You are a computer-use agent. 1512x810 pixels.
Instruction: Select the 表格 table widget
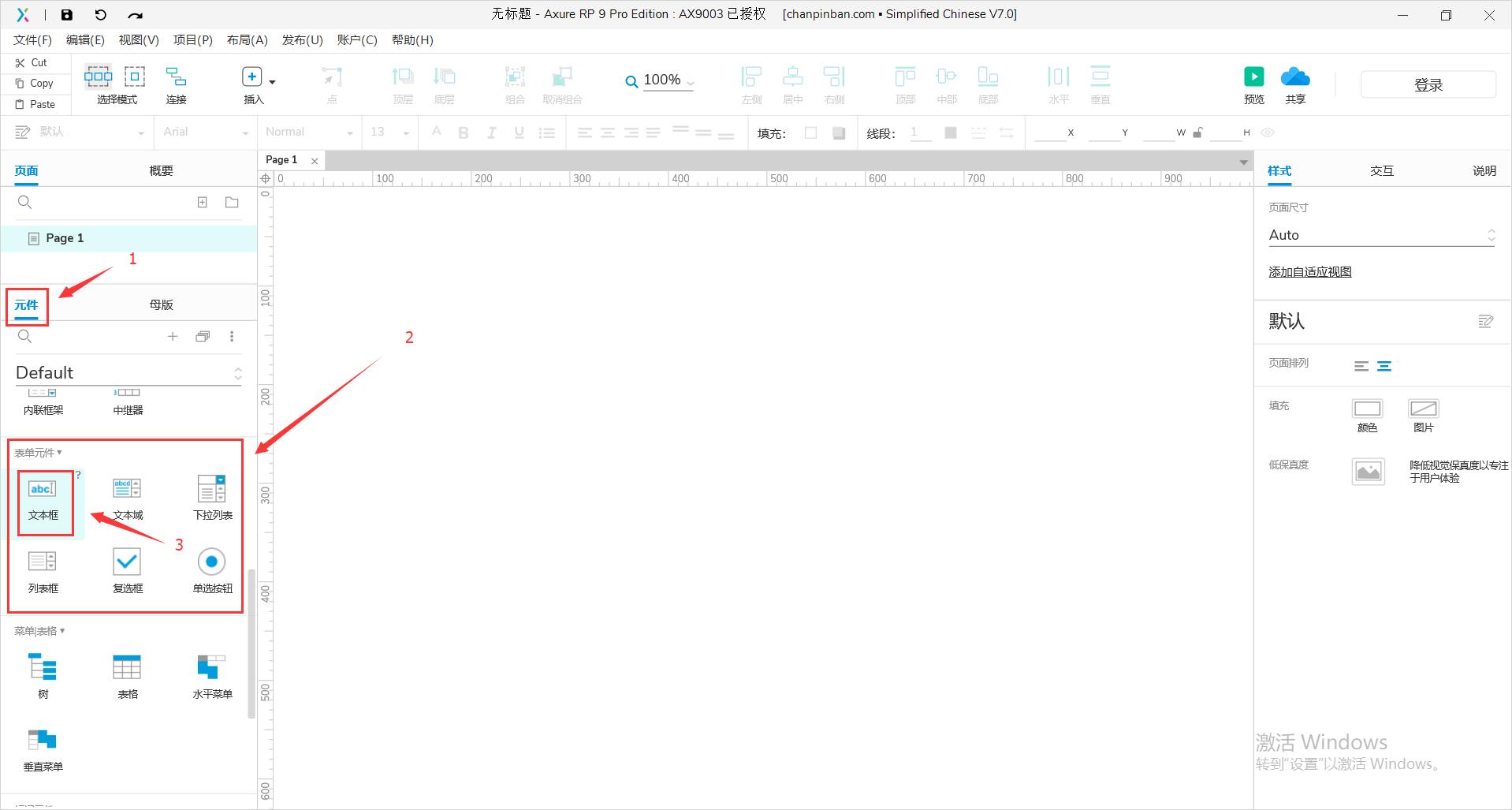(x=128, y=677)
